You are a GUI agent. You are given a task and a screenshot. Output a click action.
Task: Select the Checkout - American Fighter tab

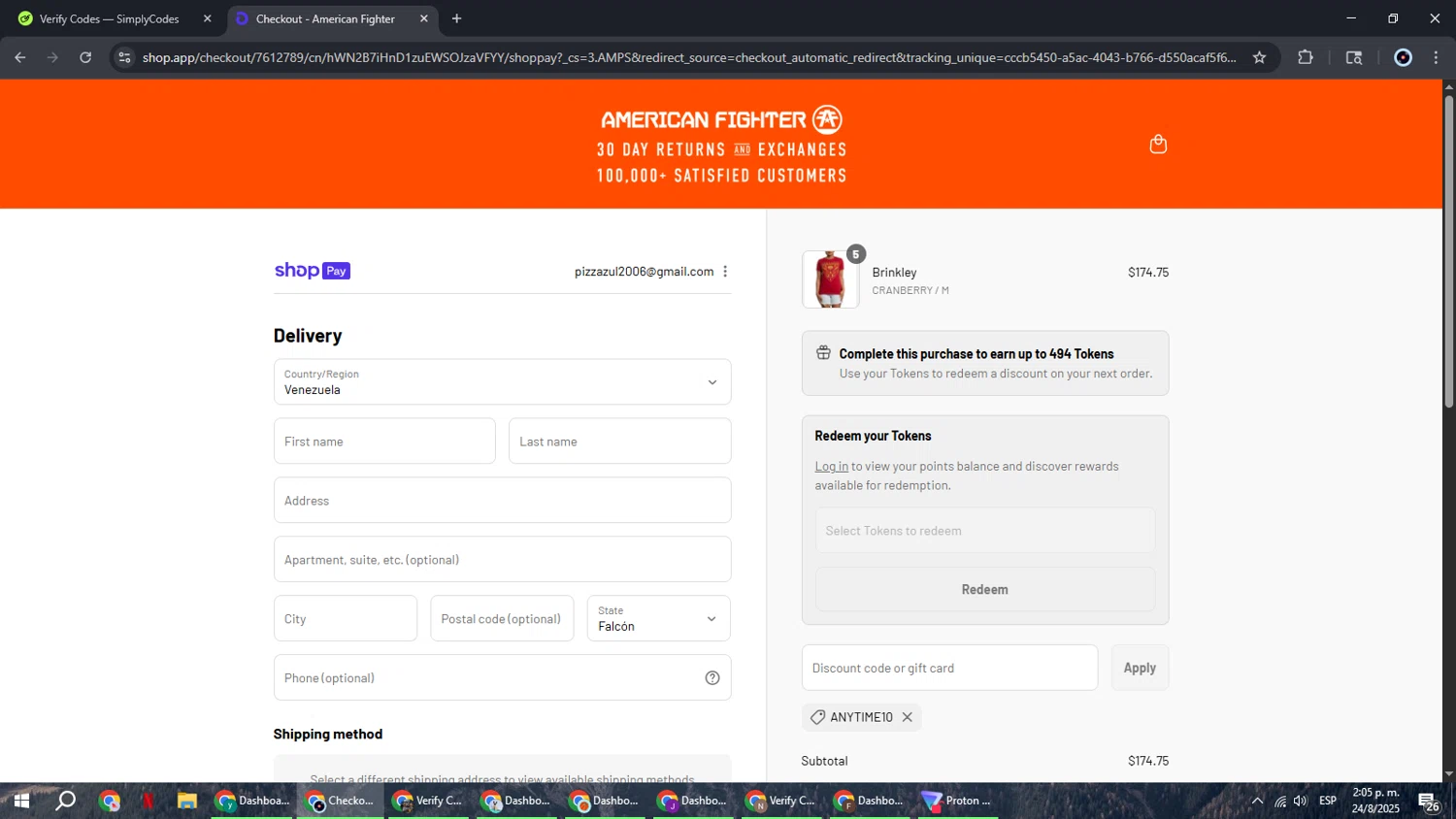(330, 18)
